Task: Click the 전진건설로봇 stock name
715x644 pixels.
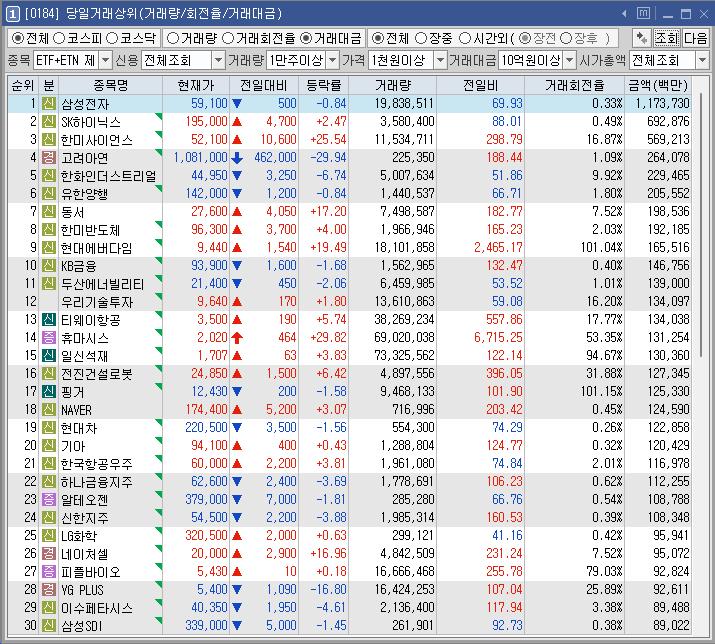Action: 97,374
